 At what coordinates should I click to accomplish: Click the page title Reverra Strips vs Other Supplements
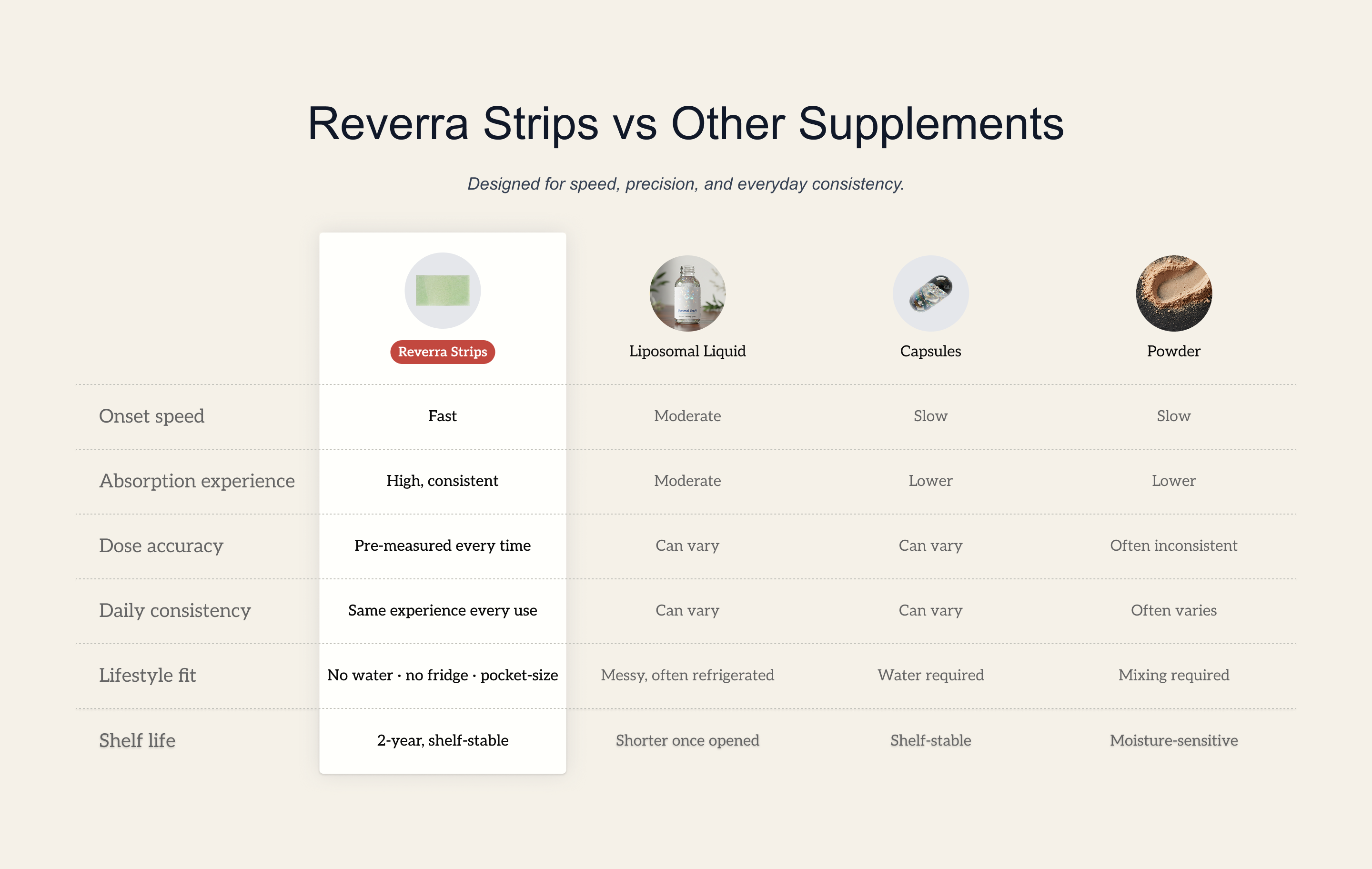686,124
